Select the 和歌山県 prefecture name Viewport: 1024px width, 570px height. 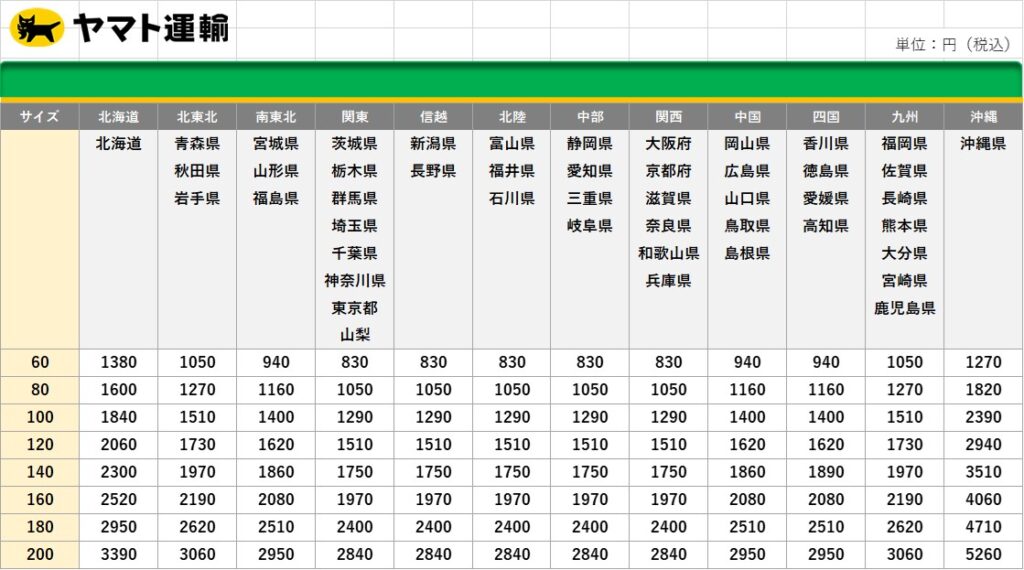[x=669, y=253]
